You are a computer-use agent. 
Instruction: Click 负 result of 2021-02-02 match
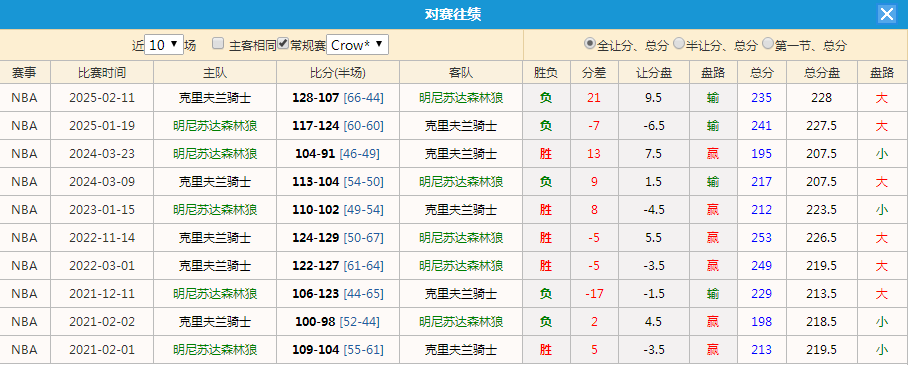[x=545, y=322]
